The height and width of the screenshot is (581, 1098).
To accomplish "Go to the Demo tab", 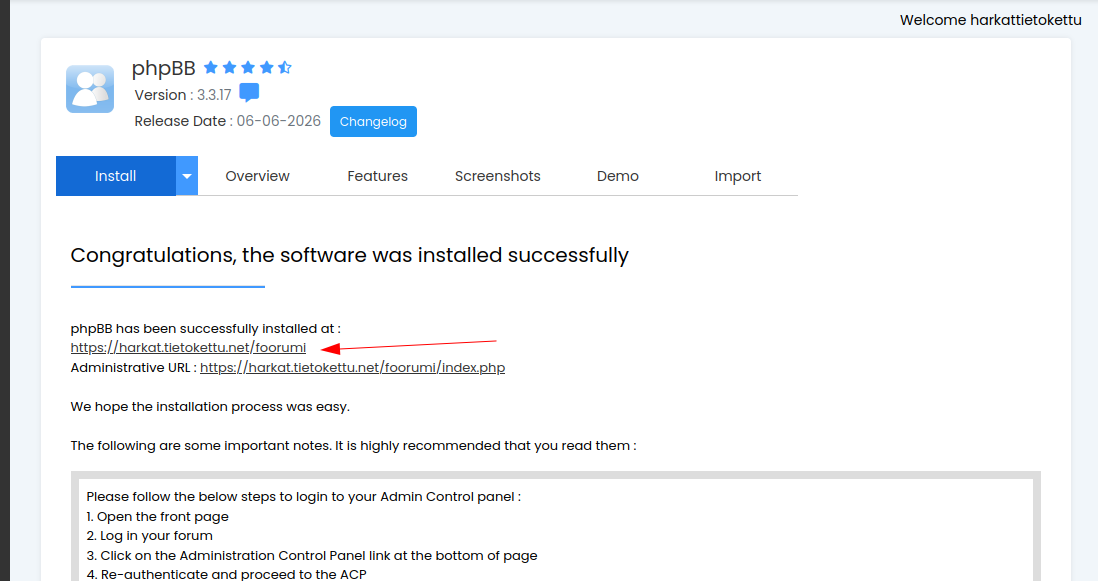I will tap(618, 176).
